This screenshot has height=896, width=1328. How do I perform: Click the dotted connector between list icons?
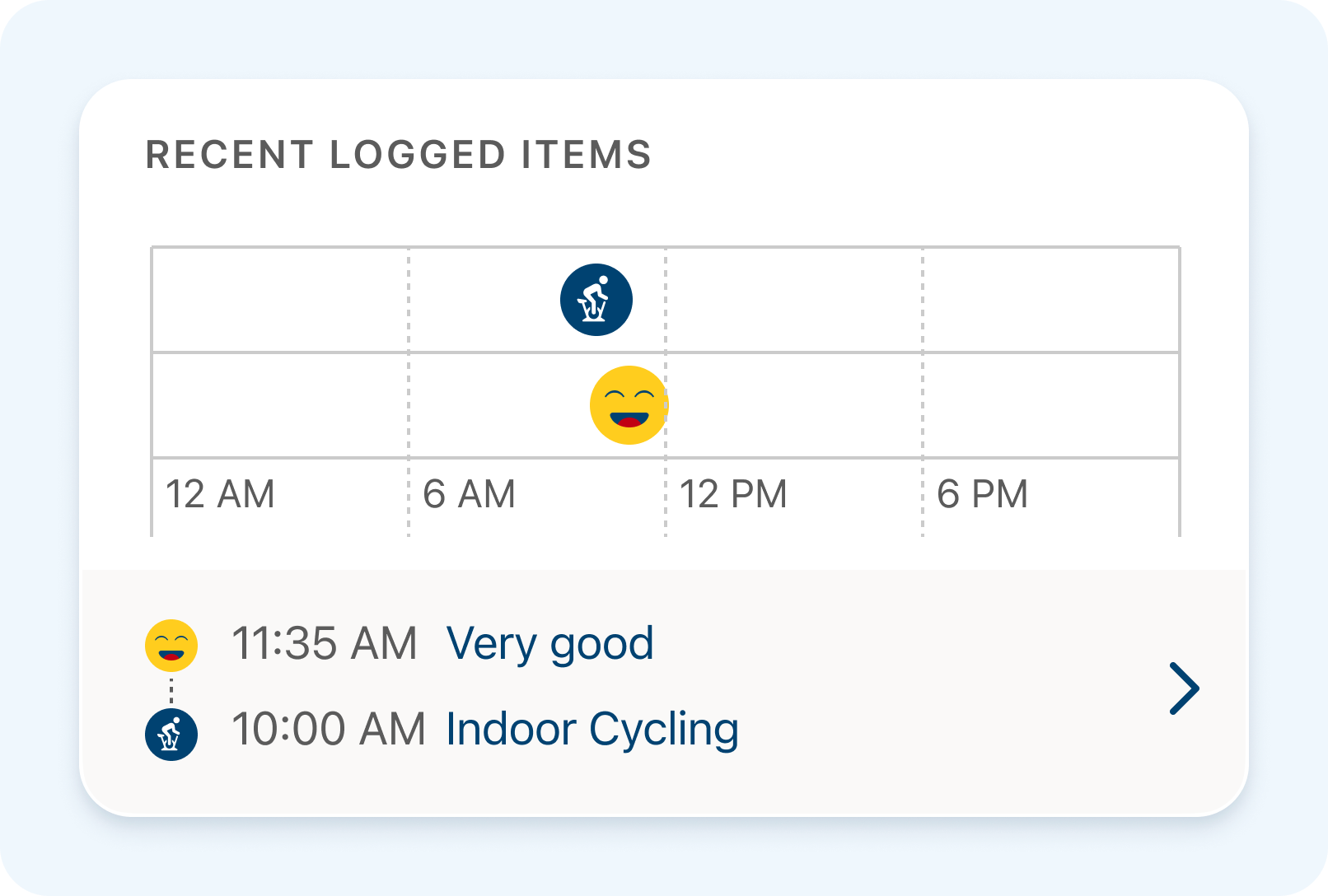point(171,690)
